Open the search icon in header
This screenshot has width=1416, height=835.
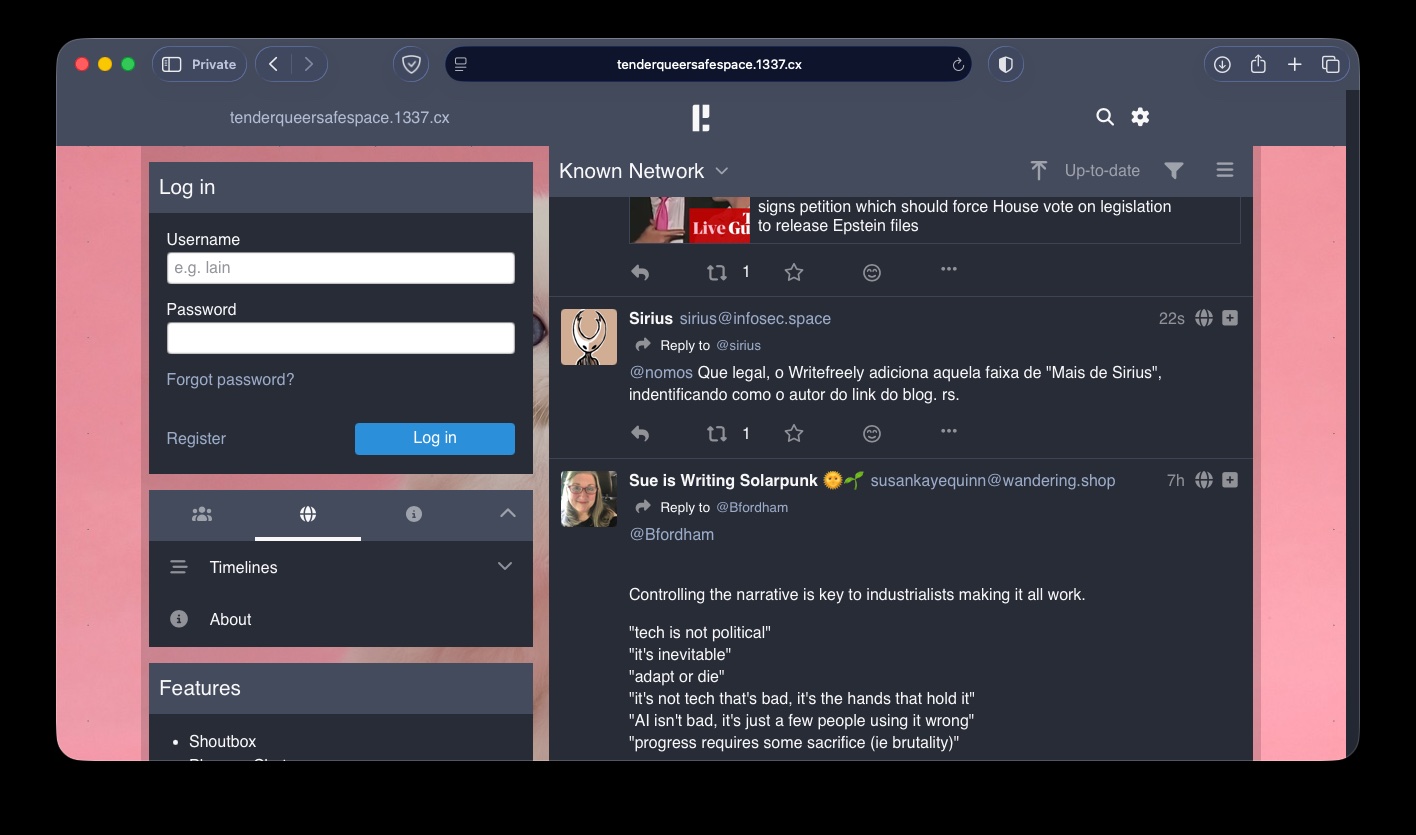click(1105, 117)
